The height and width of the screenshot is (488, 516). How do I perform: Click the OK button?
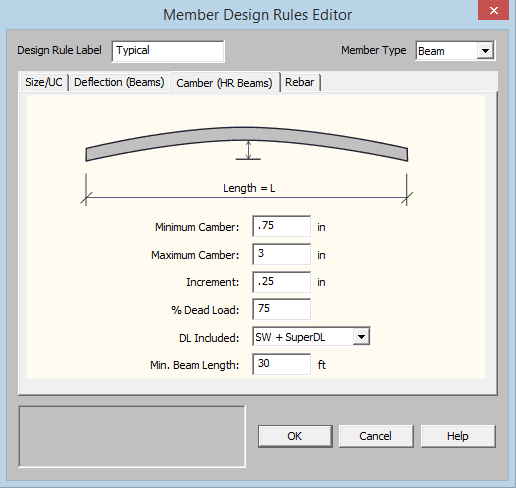click(x=295, y=436)
